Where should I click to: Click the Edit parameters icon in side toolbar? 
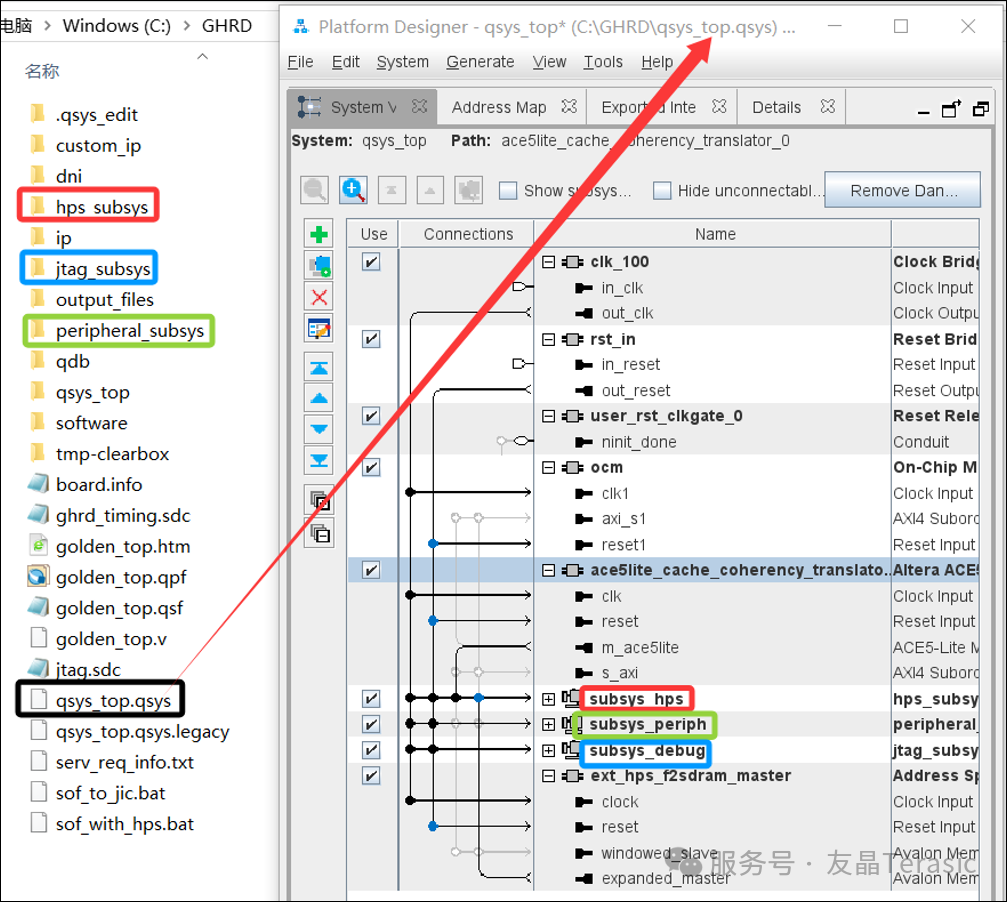click(319, 329)
